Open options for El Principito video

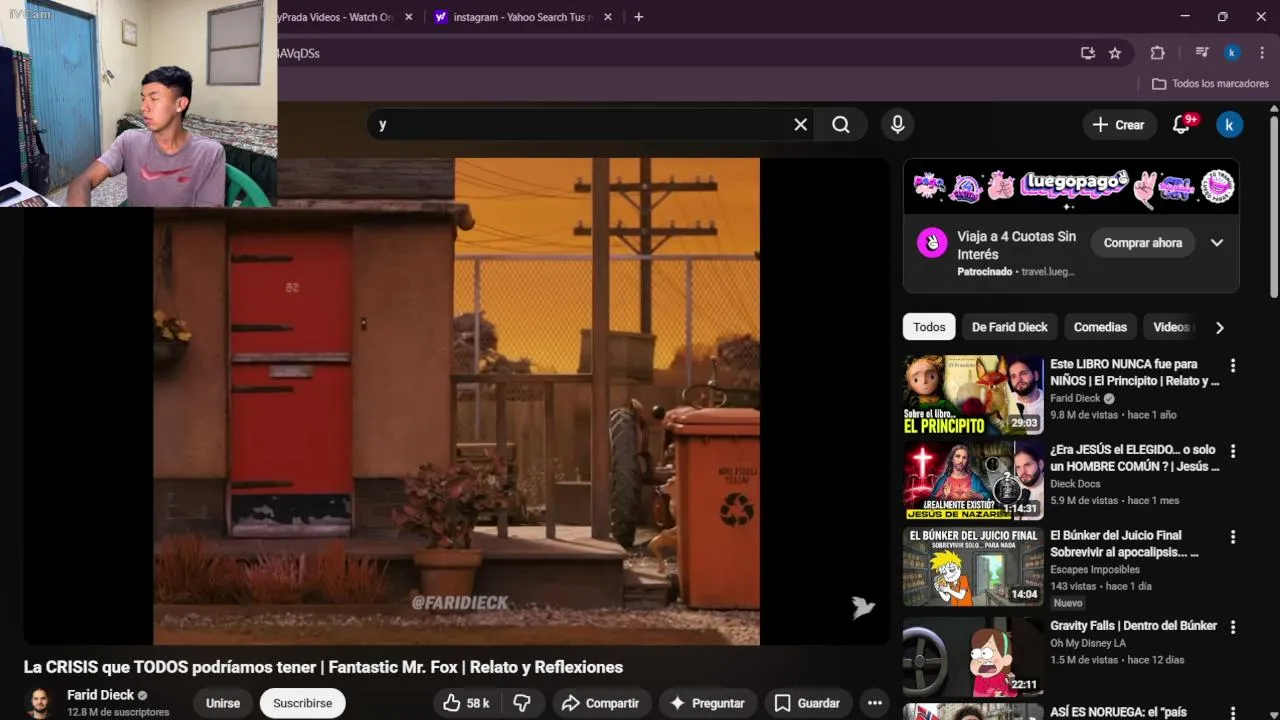point(1233,366)
